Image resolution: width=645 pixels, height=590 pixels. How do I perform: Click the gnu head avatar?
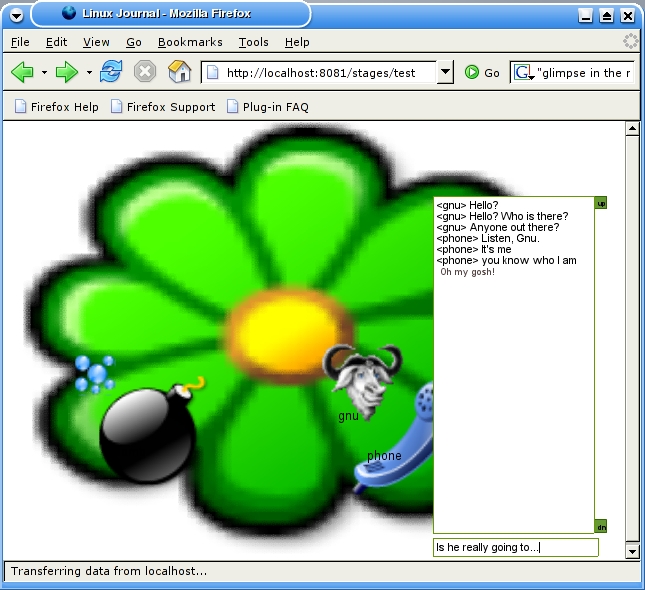click(x=364, y=377)
